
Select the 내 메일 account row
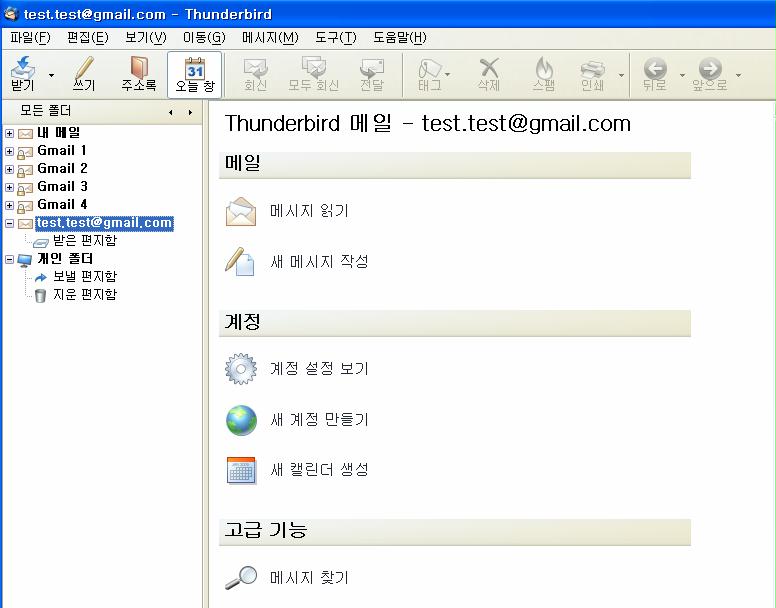[58, 133]
